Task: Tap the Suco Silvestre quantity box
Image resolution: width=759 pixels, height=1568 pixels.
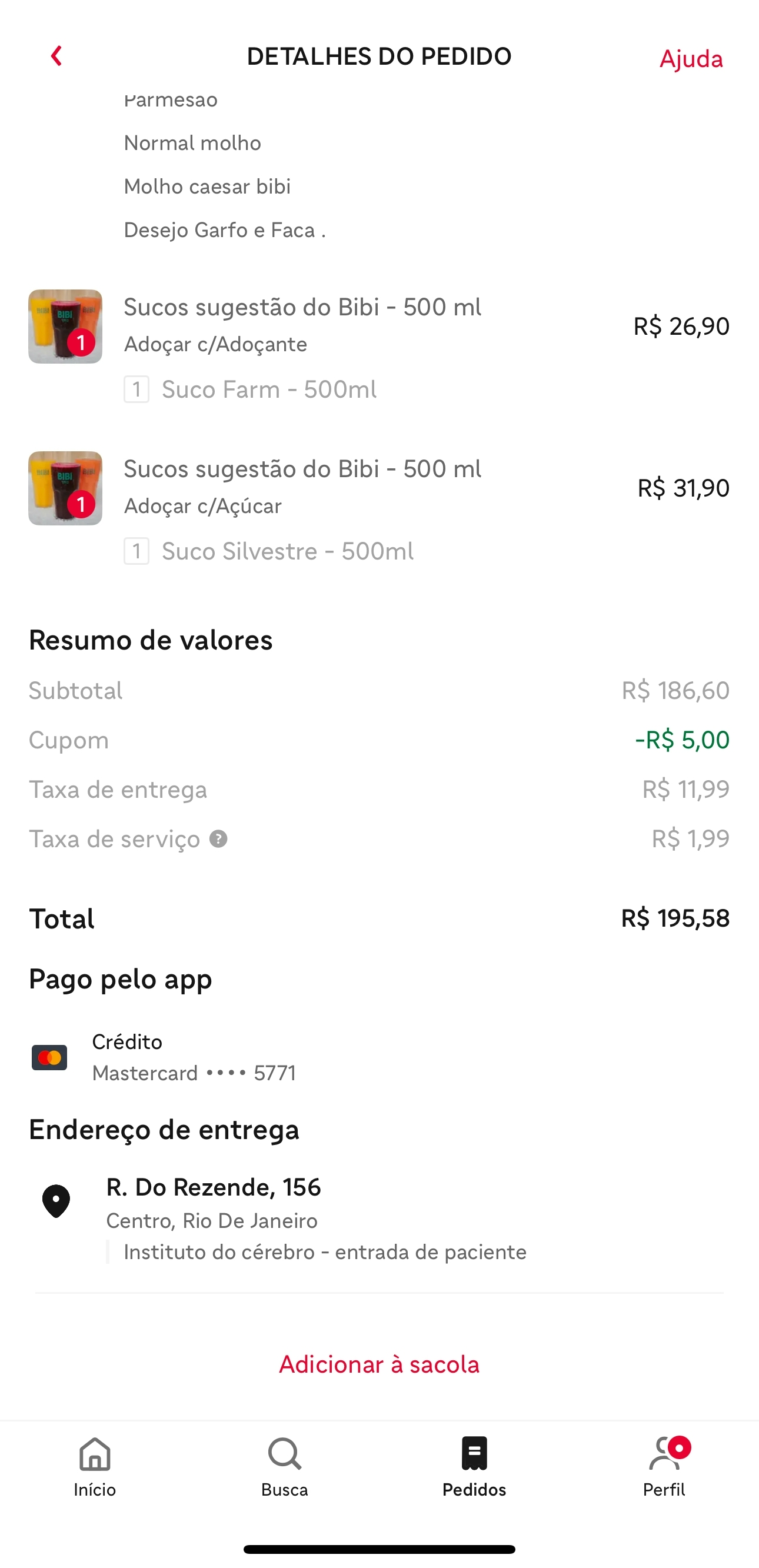Action: tap(137, 551)
